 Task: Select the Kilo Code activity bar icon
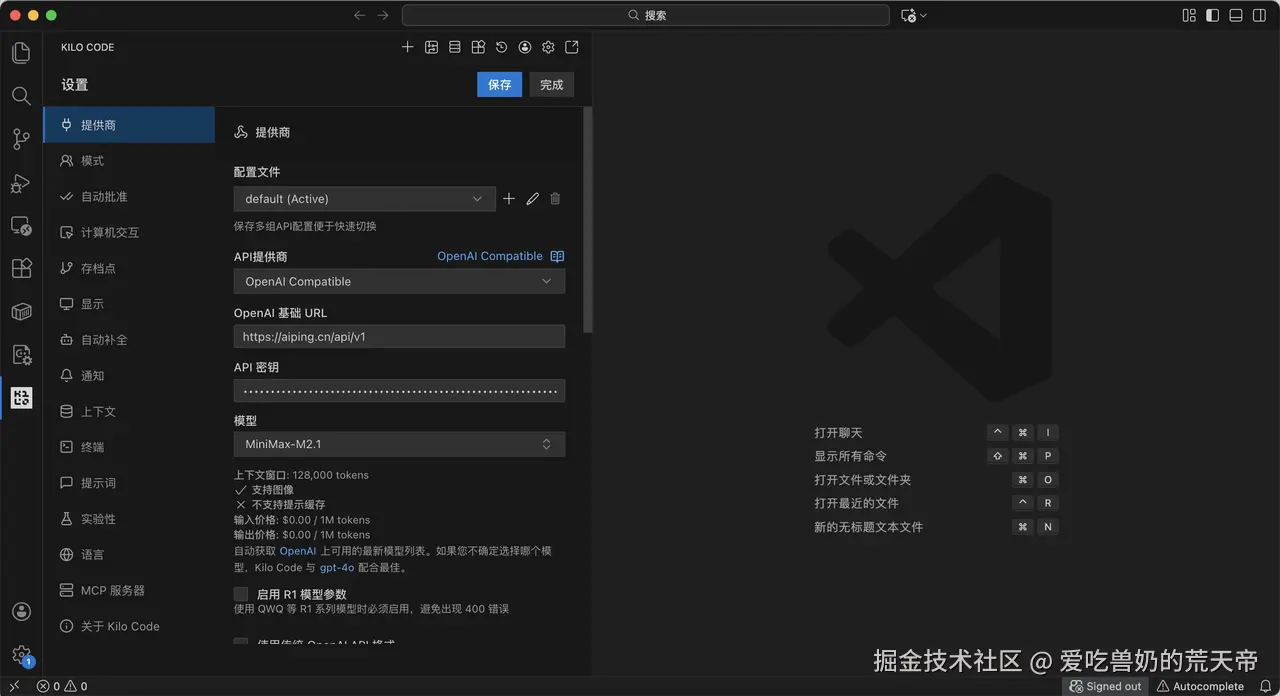(21, 398)
